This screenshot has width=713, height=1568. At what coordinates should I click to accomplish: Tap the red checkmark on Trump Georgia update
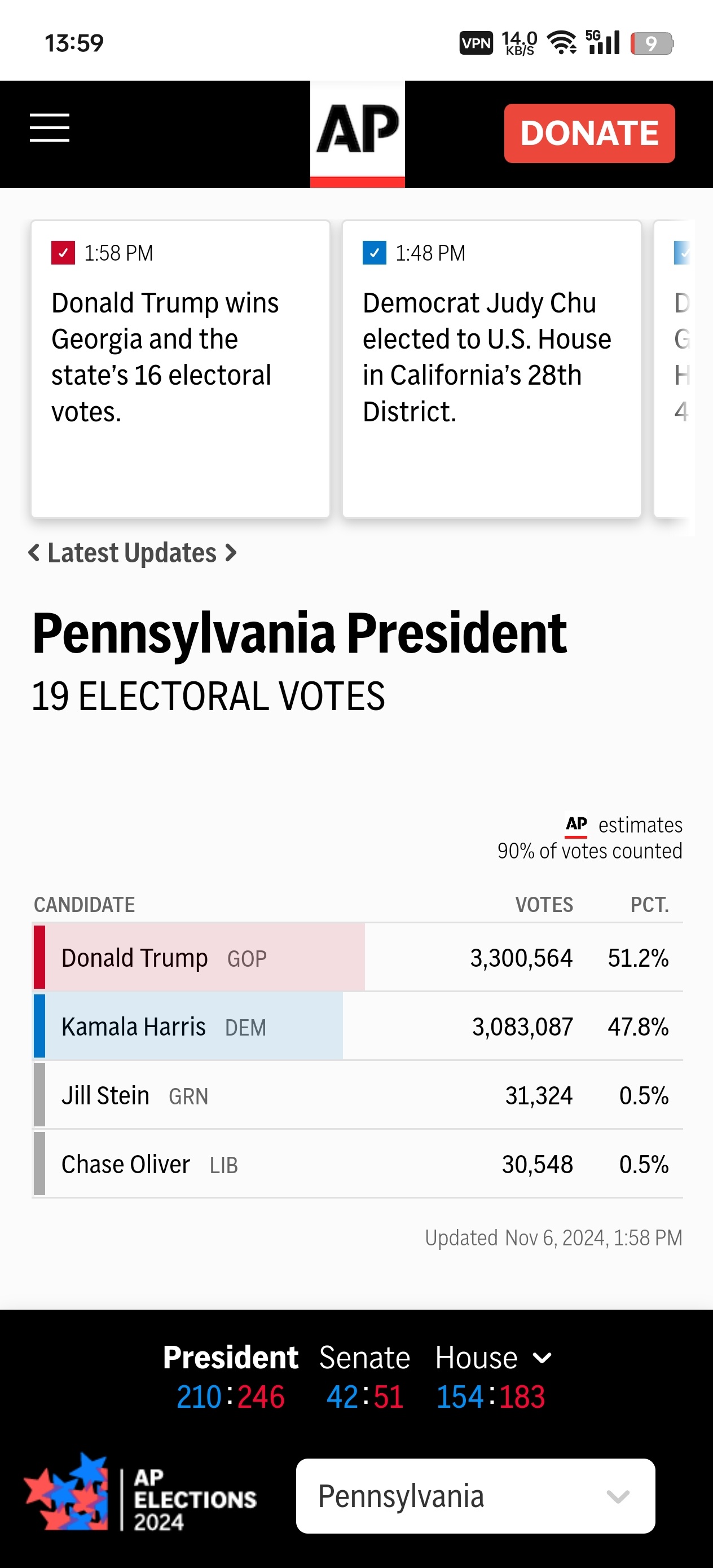point(63,253)
